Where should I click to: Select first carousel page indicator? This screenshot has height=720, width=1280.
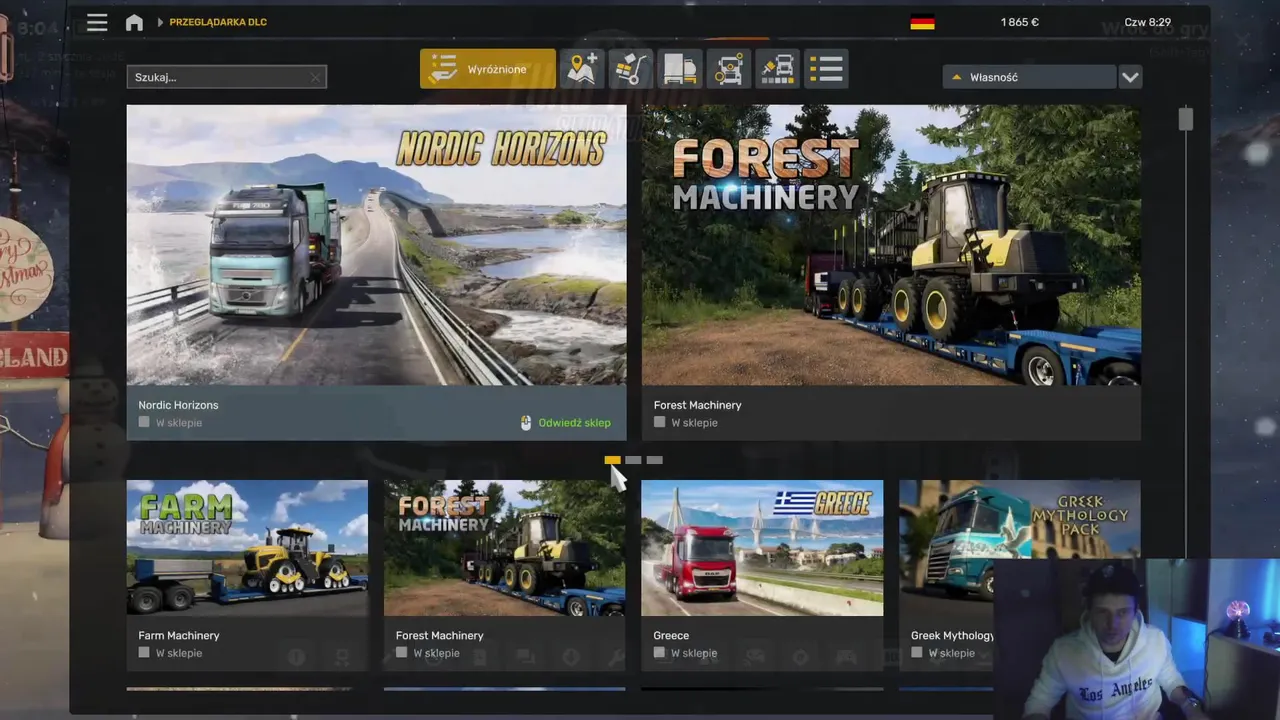click(x=612, y=460)
